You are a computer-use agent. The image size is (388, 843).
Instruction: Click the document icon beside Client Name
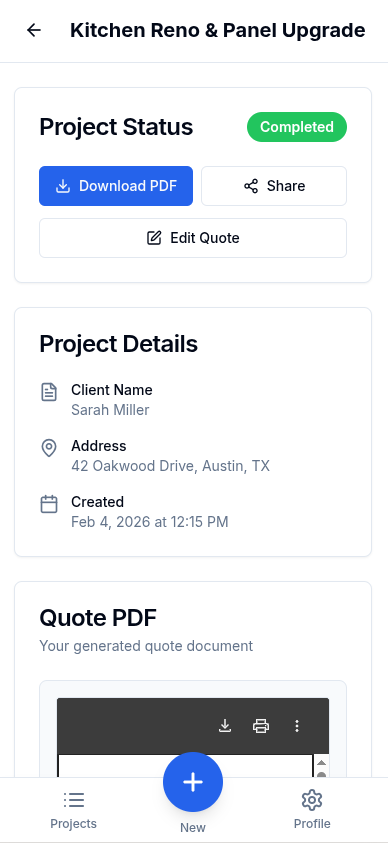click(49, 391)
